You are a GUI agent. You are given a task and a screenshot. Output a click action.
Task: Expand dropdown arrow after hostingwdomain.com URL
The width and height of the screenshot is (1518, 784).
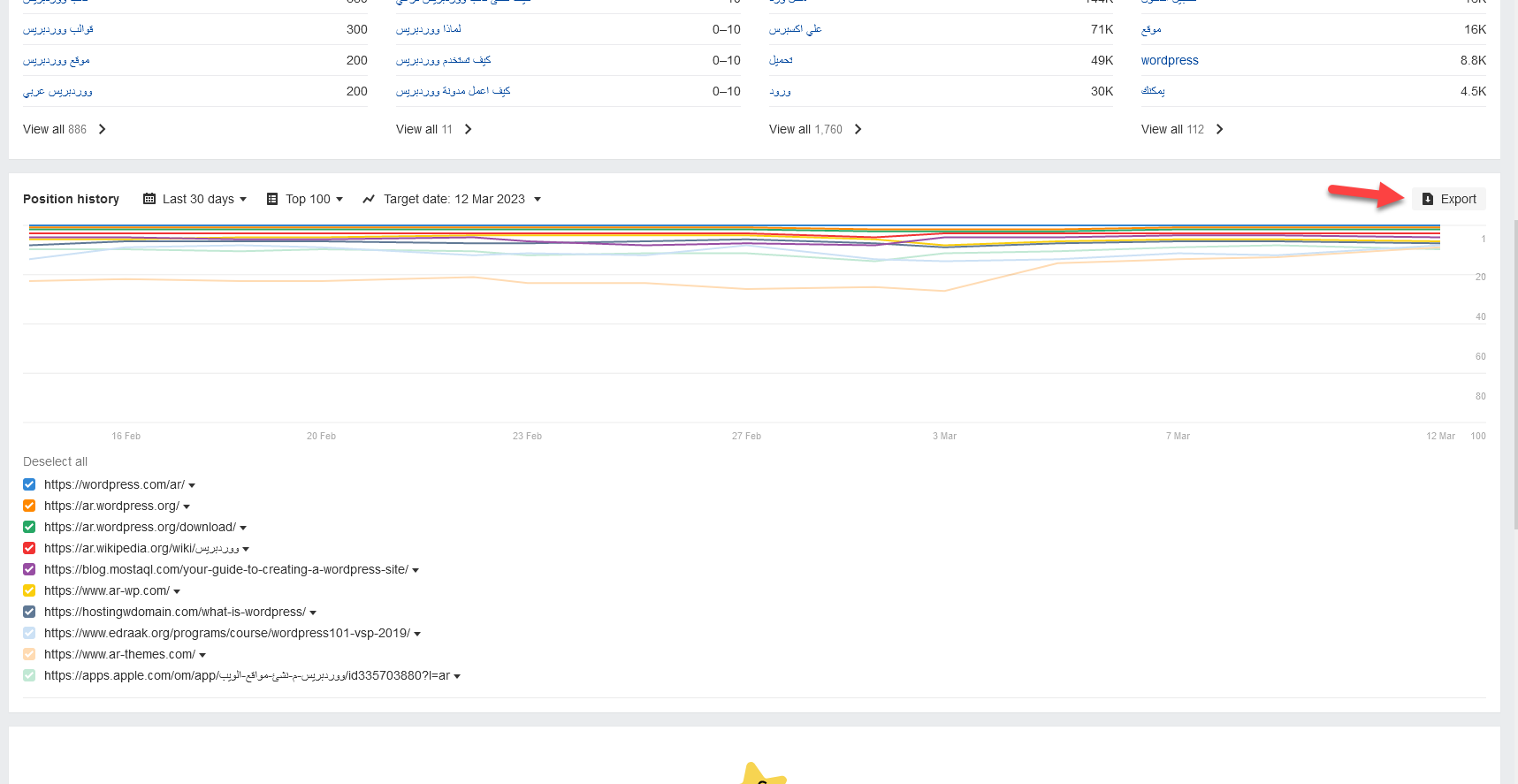[x=313, y=613]
